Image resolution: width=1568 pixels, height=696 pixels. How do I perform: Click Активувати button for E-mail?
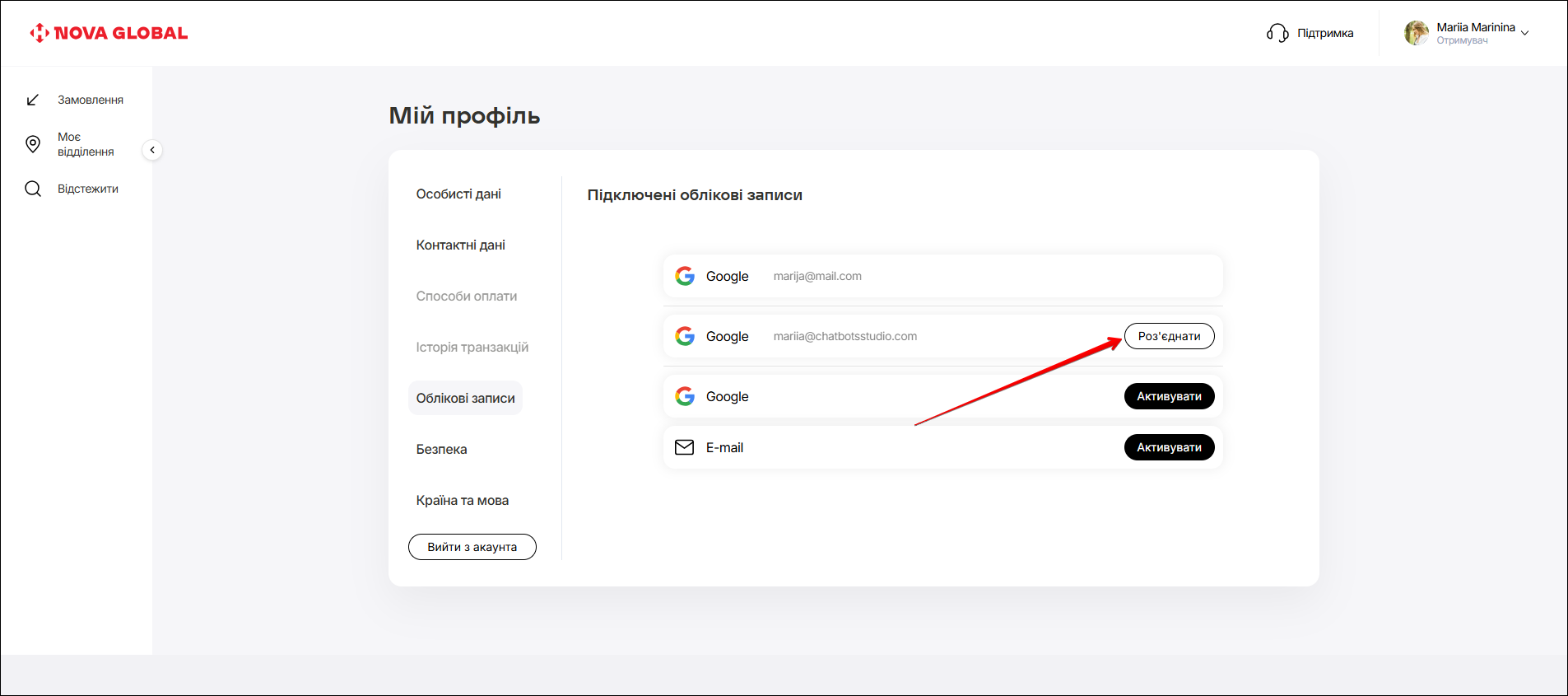[1169, 447]
